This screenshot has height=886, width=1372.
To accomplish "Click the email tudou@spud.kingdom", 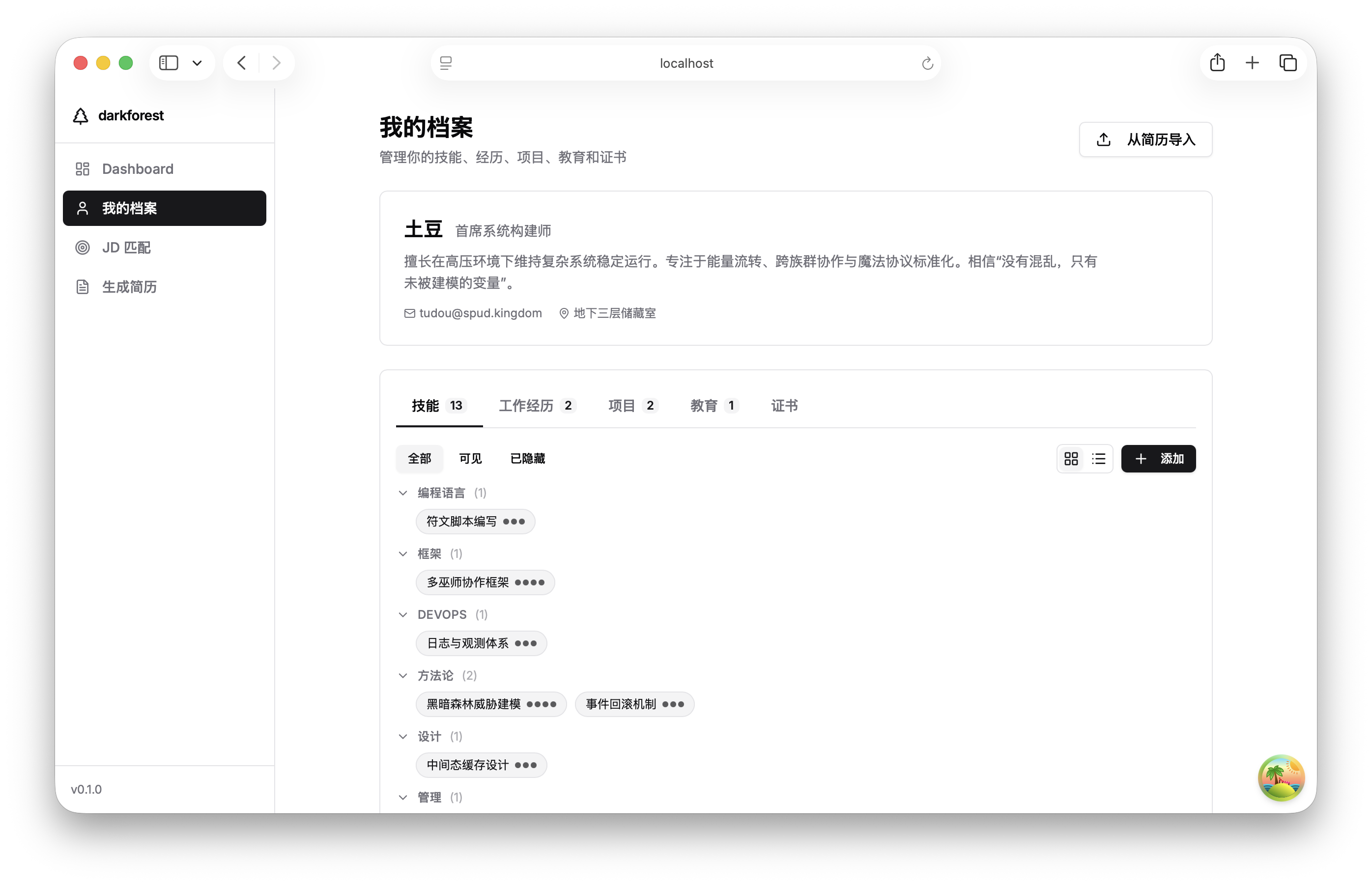I will (480, 313).
